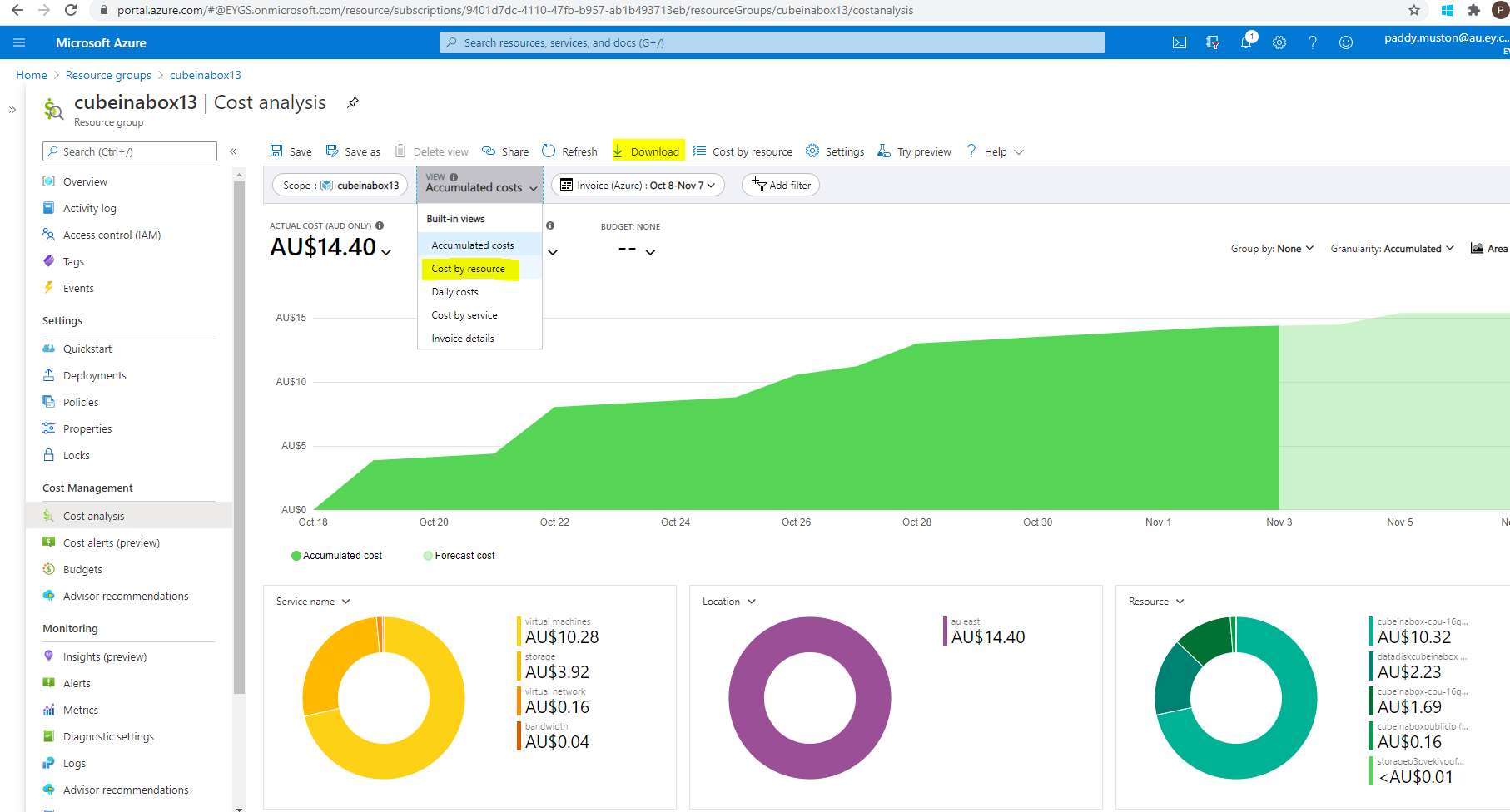Open the Accumulated costs view dropdown
This screenshot has width=1510, height=812.
(x=480, y=185)
